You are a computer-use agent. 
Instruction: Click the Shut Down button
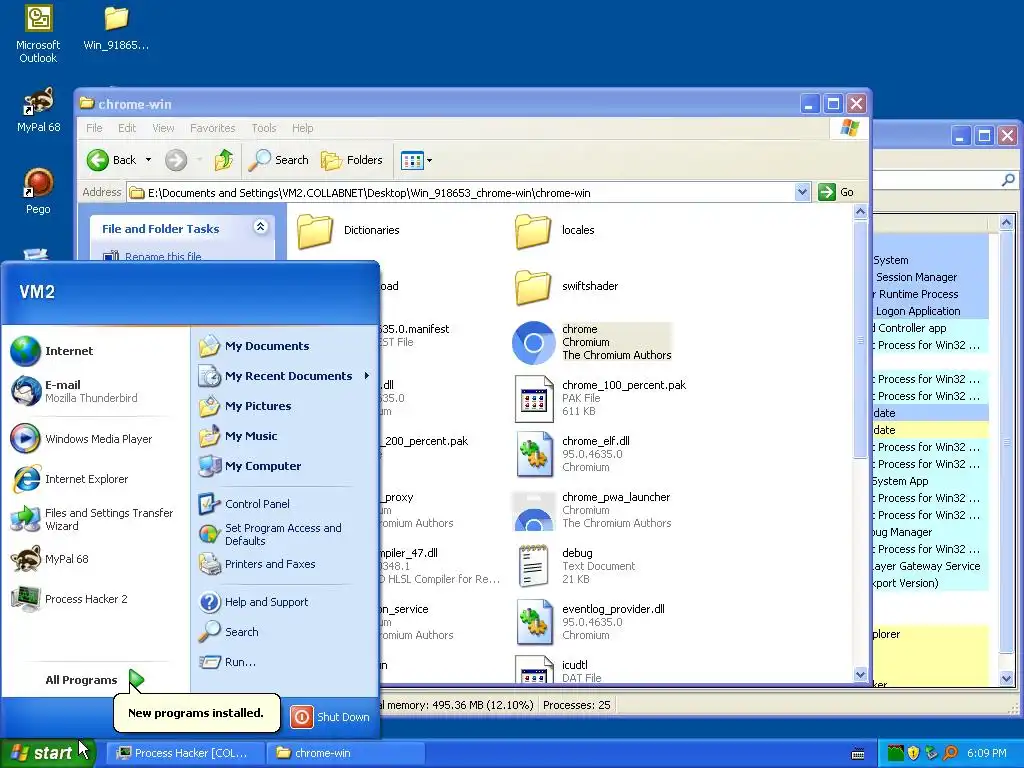click(330, 717)
